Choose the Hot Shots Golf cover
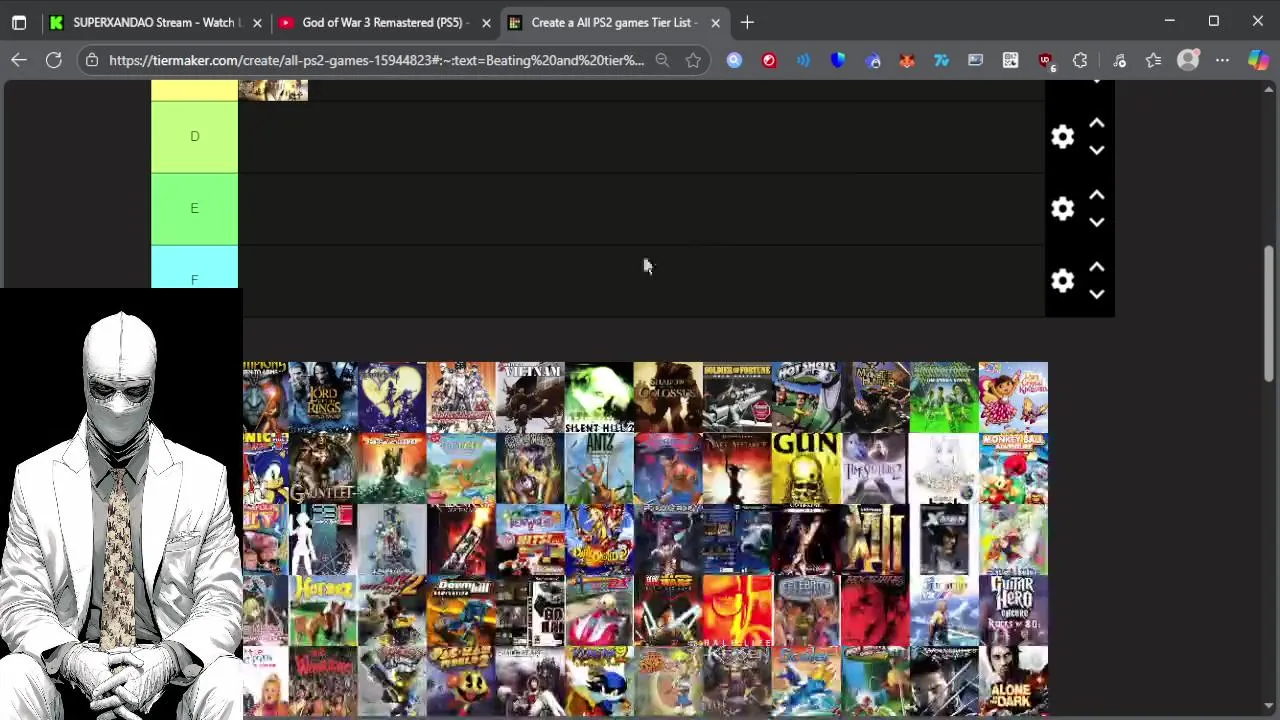 coord(806,397)
